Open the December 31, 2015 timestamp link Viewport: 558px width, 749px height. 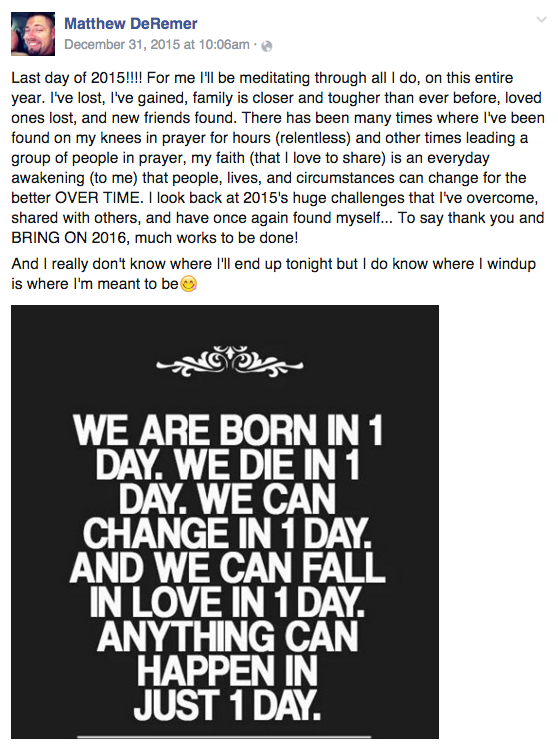click(x=157, y=45)
